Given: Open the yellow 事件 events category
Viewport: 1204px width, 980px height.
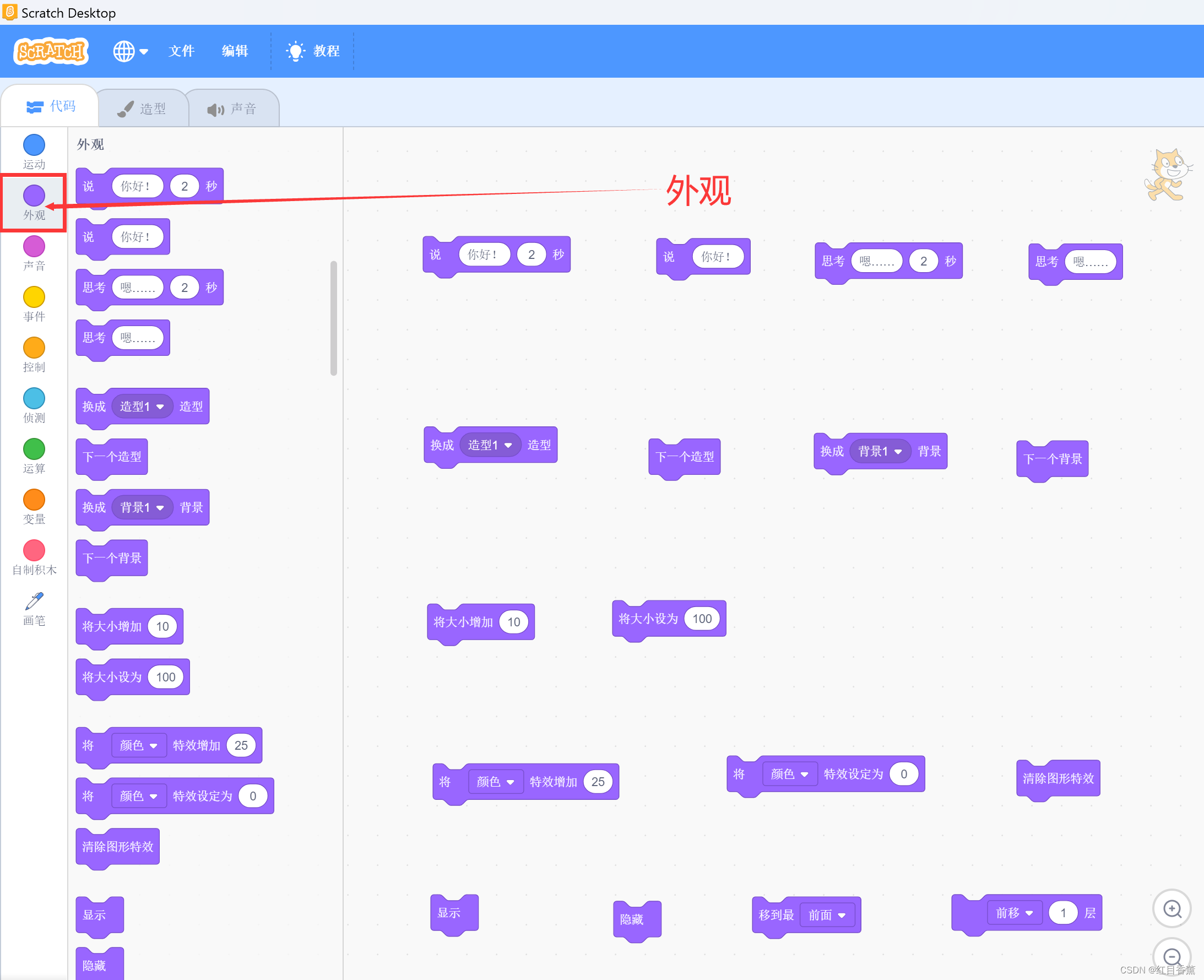Looking at the screenshot, I should tap(34, 297).
